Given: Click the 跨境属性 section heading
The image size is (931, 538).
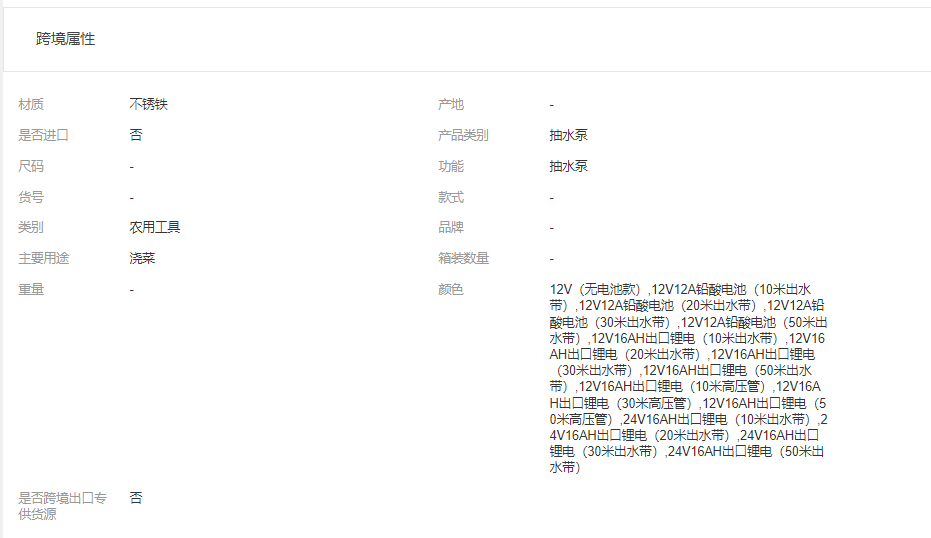Looking at the screenshot, I should (66, 39).
